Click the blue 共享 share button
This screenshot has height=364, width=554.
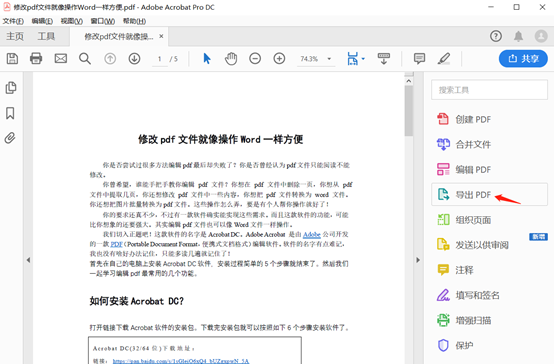click(x=523, y=59)
